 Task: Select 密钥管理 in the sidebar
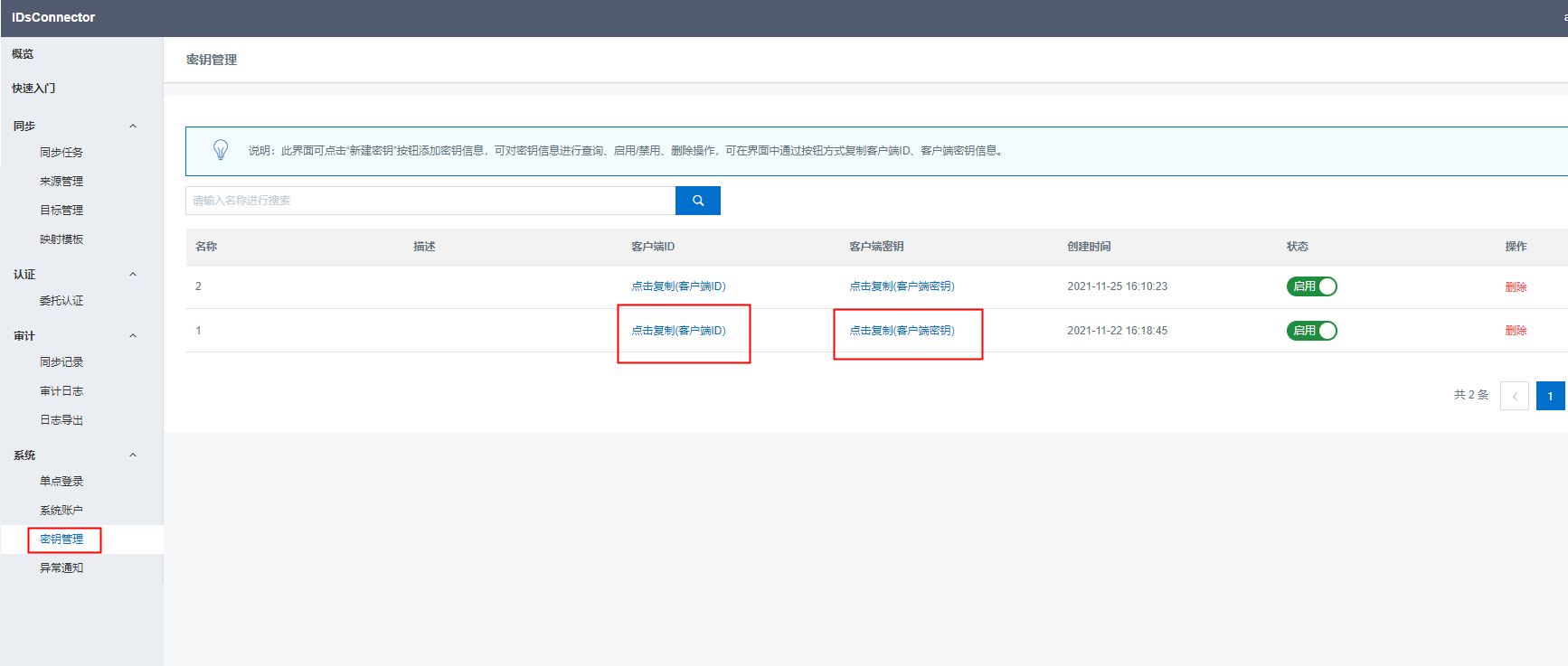click(61, 539)
